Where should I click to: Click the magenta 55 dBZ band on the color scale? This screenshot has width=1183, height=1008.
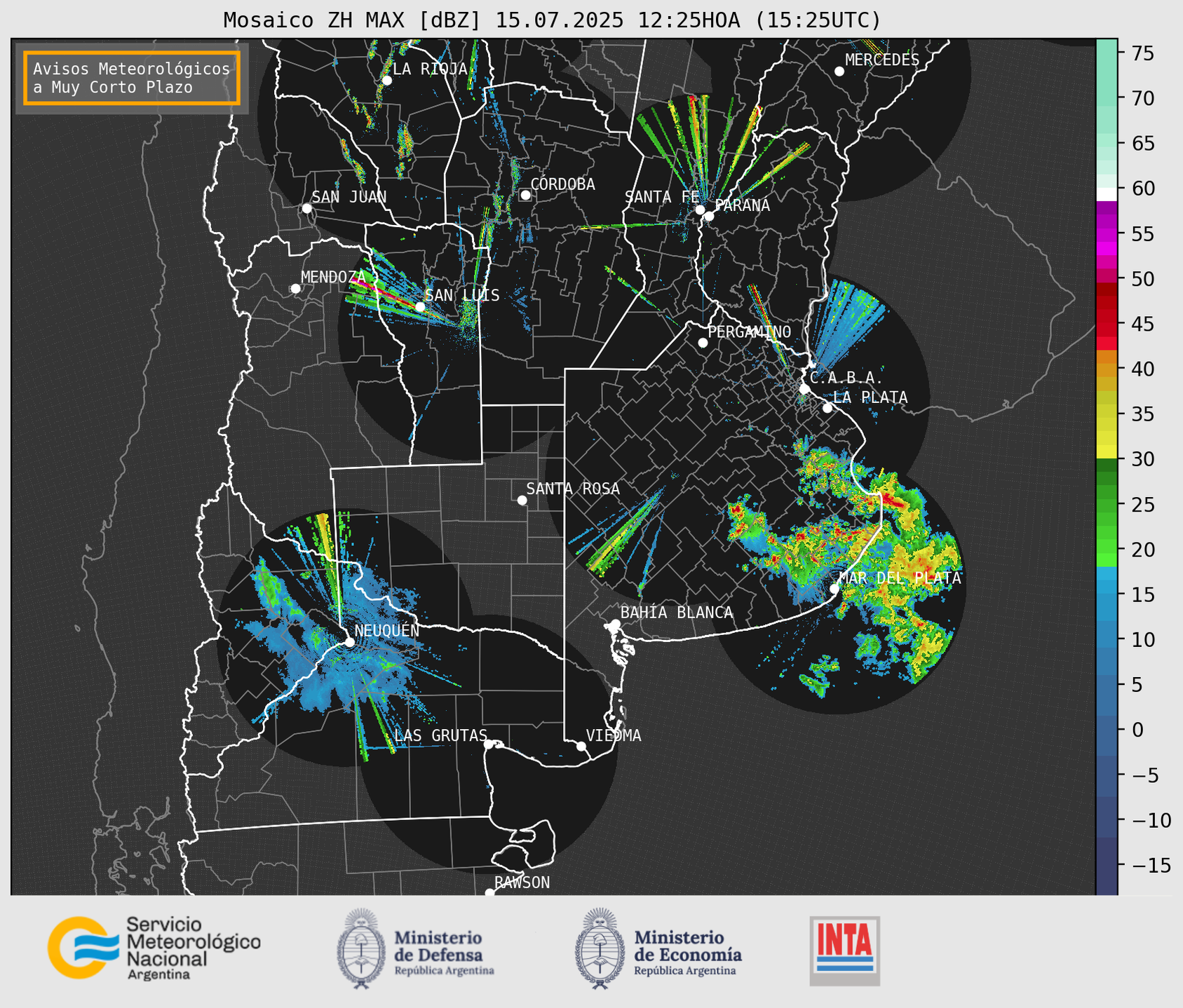tap(1107, 235)
